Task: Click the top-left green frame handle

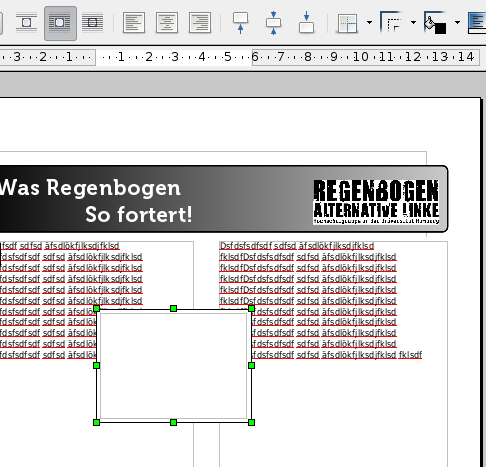Action: coord(96,308)
